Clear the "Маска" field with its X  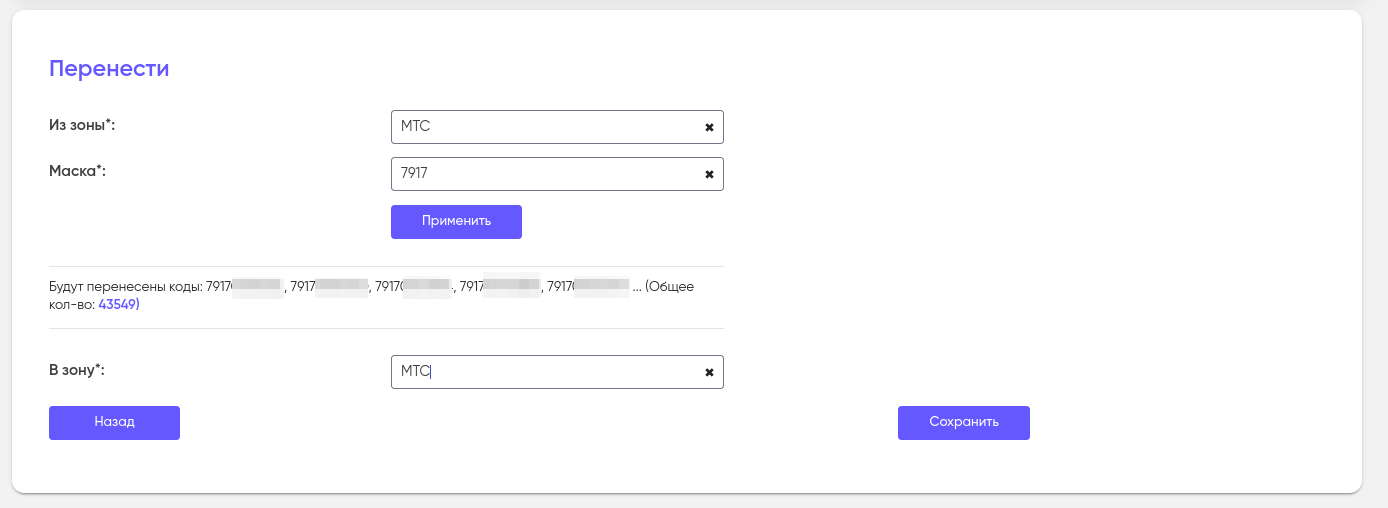coord(709,174)
